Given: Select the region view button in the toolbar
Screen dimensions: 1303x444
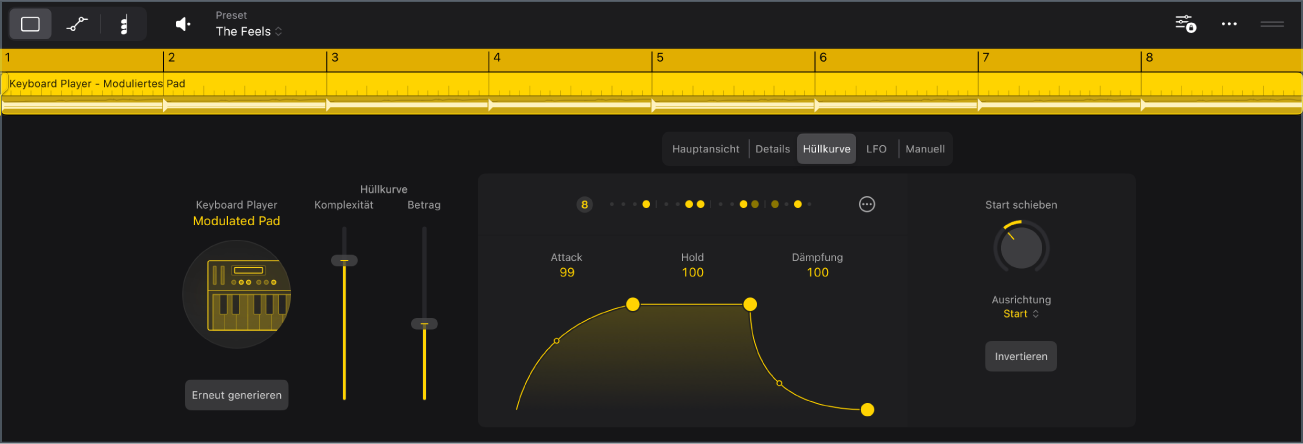Looking at the screenshot, I should [31, 24].
